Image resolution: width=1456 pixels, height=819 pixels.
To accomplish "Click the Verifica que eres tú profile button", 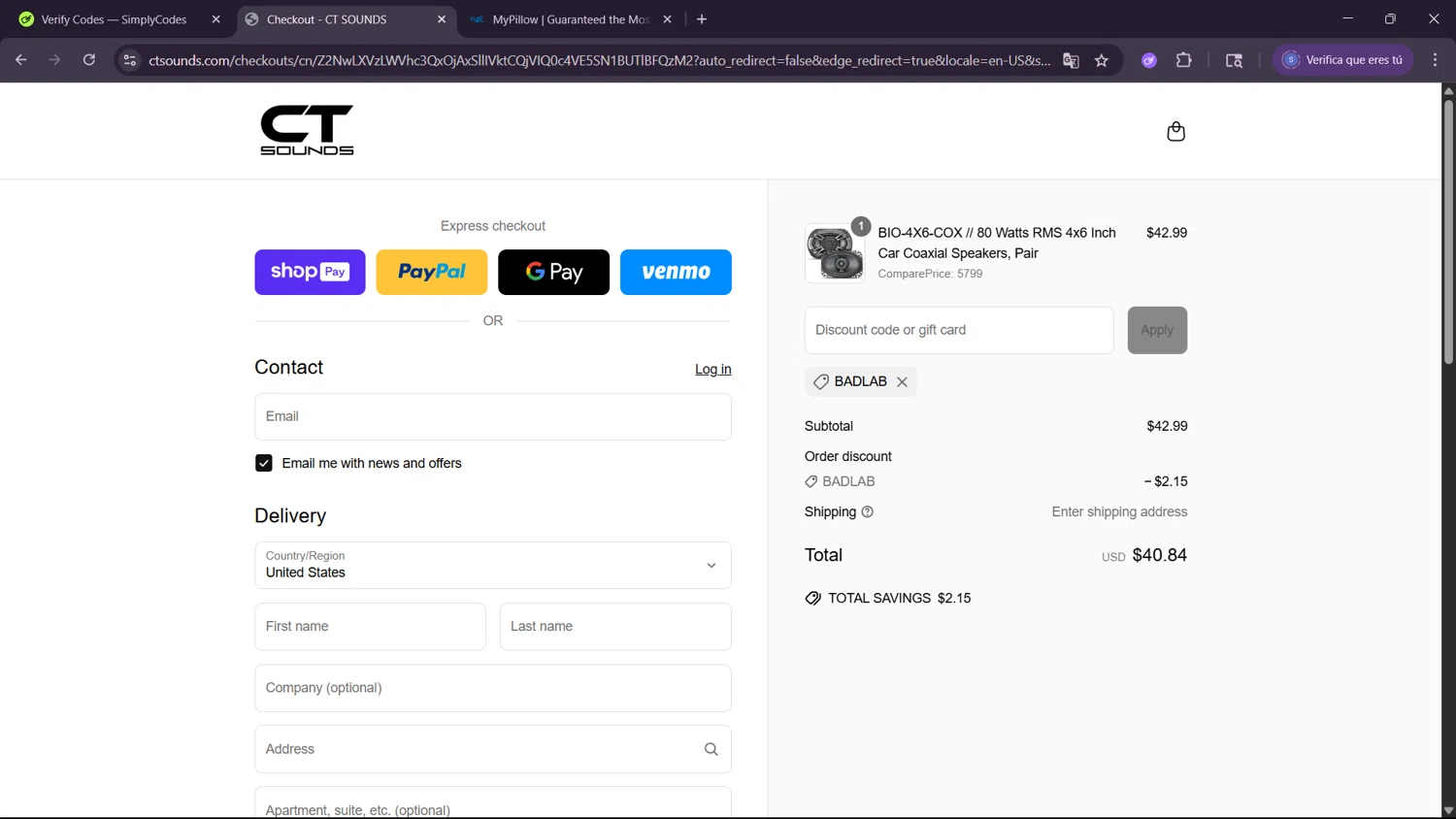I will point(1343,60).
